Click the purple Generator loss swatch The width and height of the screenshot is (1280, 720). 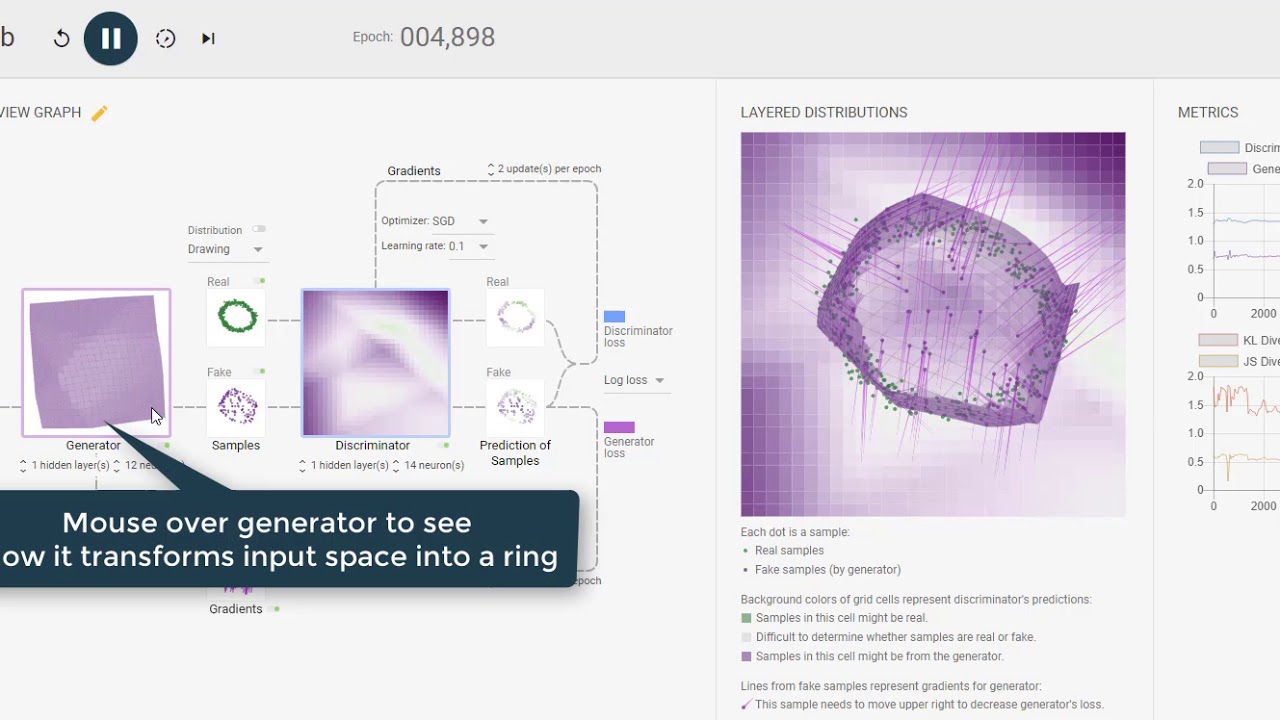tap(619, 427)
